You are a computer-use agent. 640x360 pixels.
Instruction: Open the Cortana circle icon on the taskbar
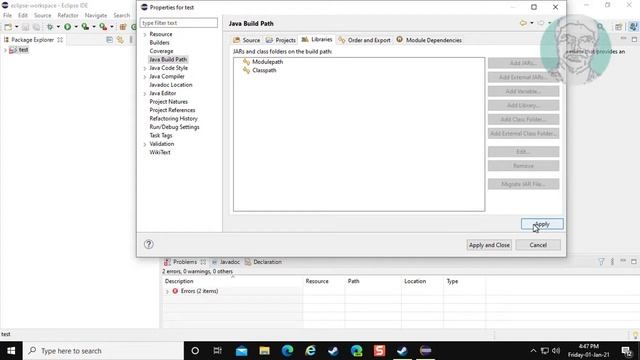point(195,351)
